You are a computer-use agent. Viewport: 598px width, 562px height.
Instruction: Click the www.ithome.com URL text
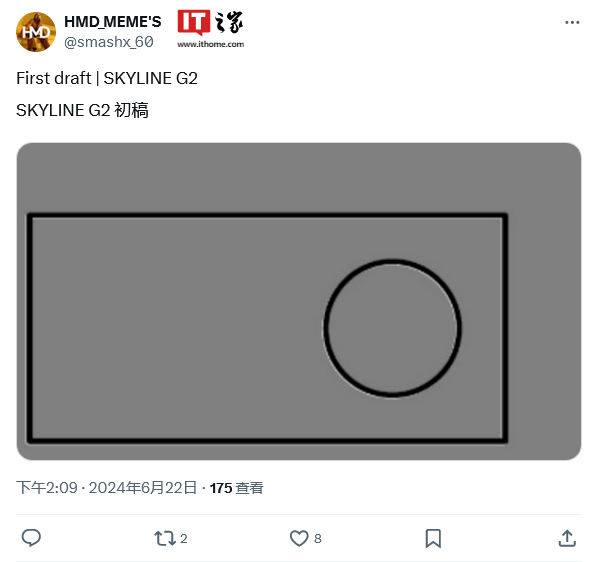(211, 44)
